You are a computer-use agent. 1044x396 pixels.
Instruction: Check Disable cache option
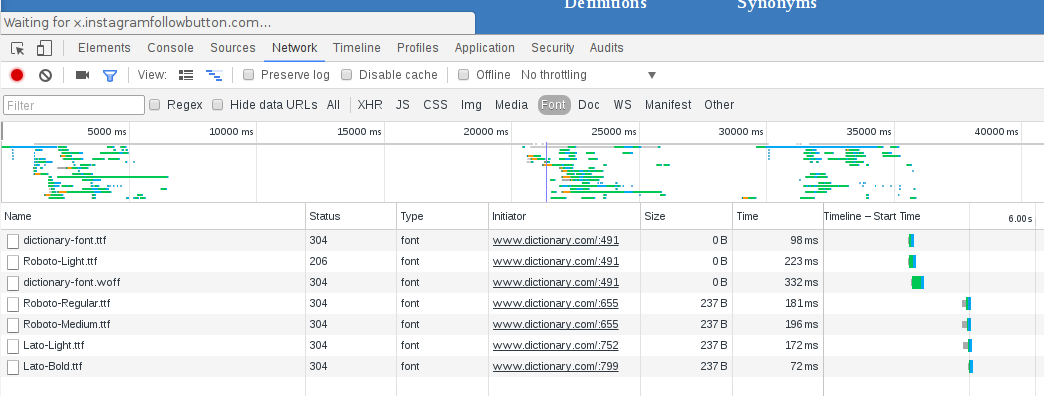pyautogui.click(x=346, y=75)
